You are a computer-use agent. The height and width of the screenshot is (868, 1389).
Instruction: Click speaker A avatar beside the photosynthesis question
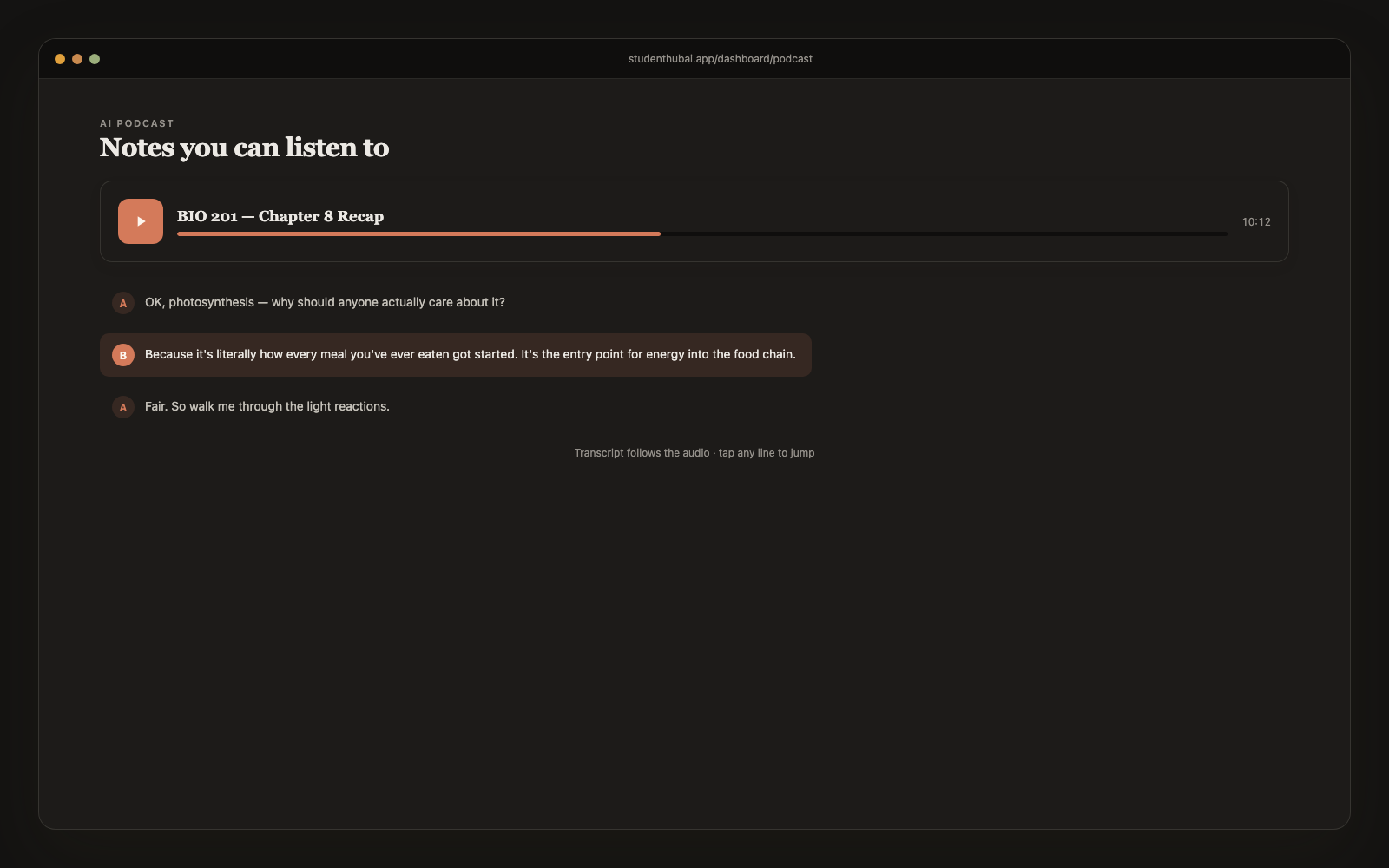[123, 303]
